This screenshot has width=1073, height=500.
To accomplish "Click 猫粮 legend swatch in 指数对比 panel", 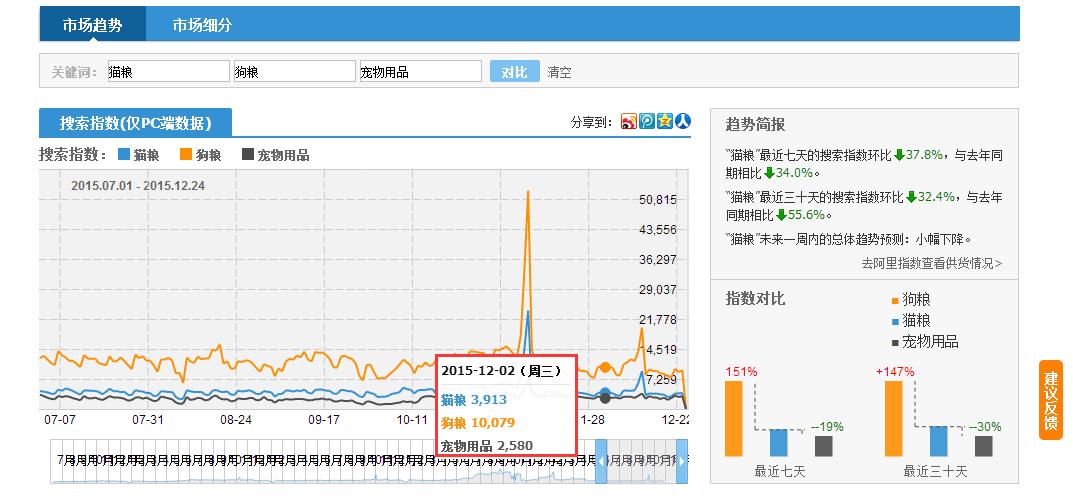I will click(x=894, y=321).
